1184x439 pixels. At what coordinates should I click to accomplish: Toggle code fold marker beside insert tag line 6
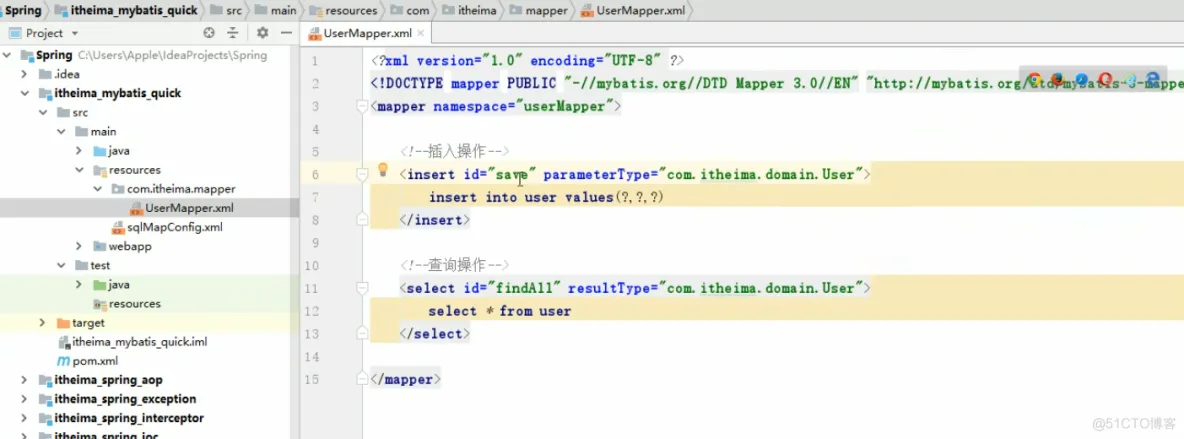(x=362, y=175)
